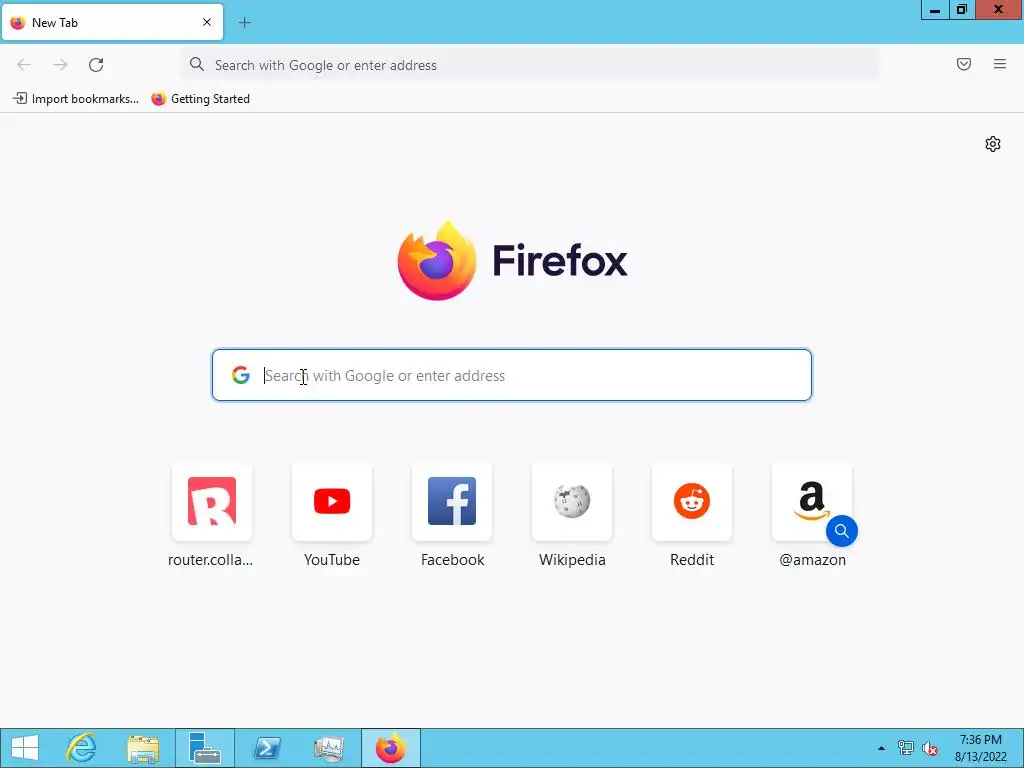Select the New Tab tab

[x=112, y=22]
